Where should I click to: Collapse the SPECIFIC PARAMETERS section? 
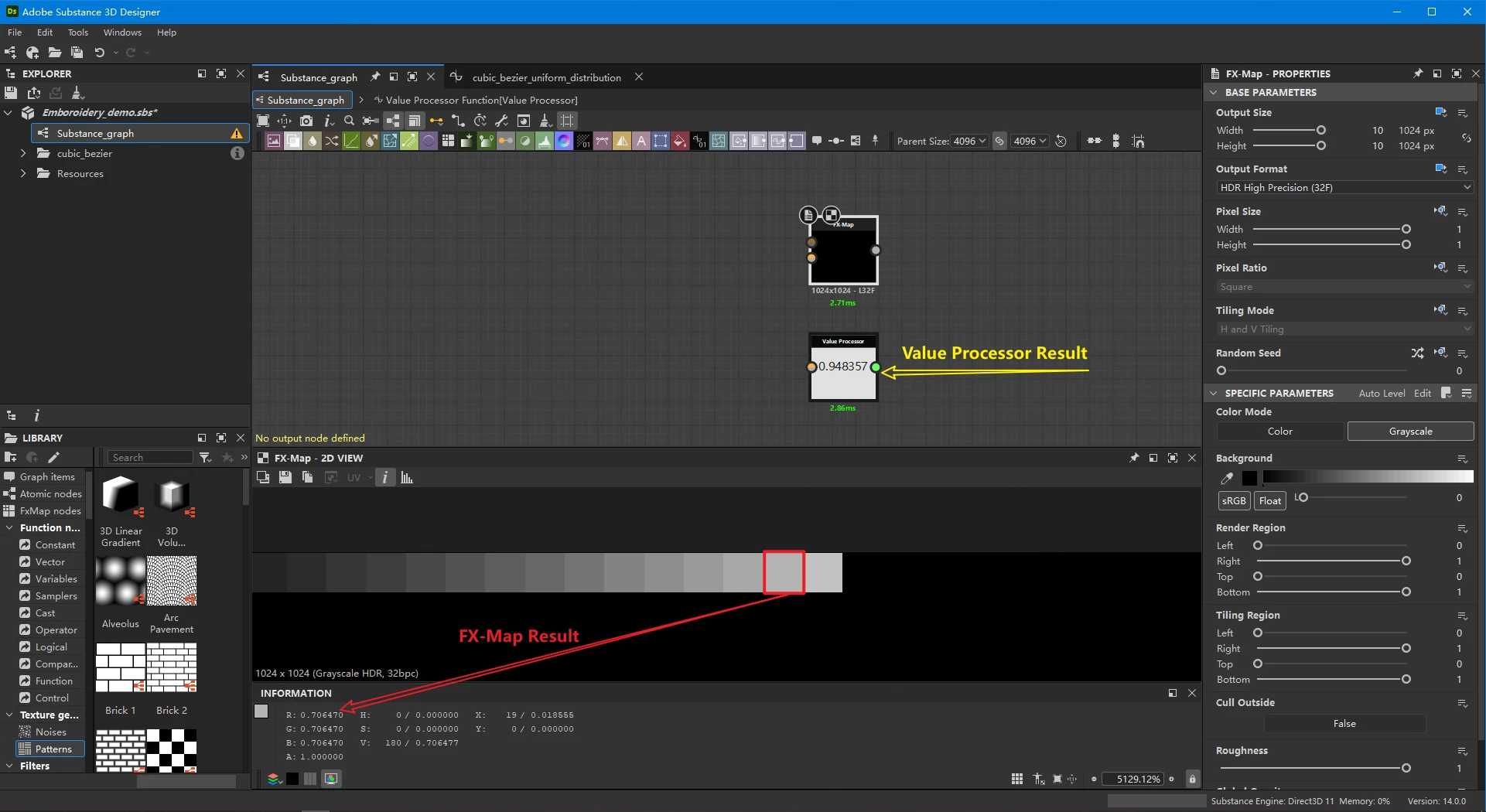[x=1213, y=393]
